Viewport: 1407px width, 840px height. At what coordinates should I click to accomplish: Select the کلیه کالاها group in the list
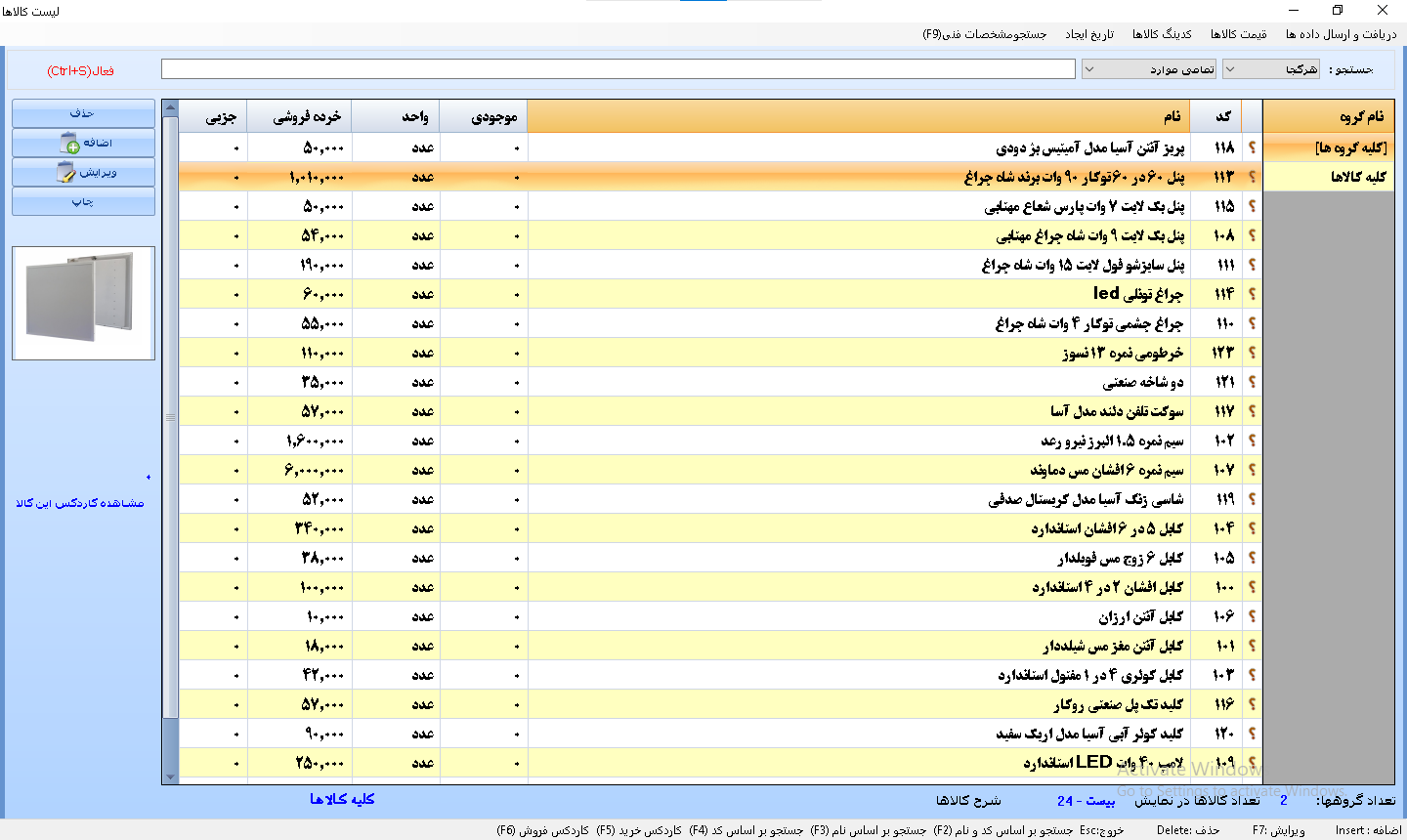coord(1357,177)
